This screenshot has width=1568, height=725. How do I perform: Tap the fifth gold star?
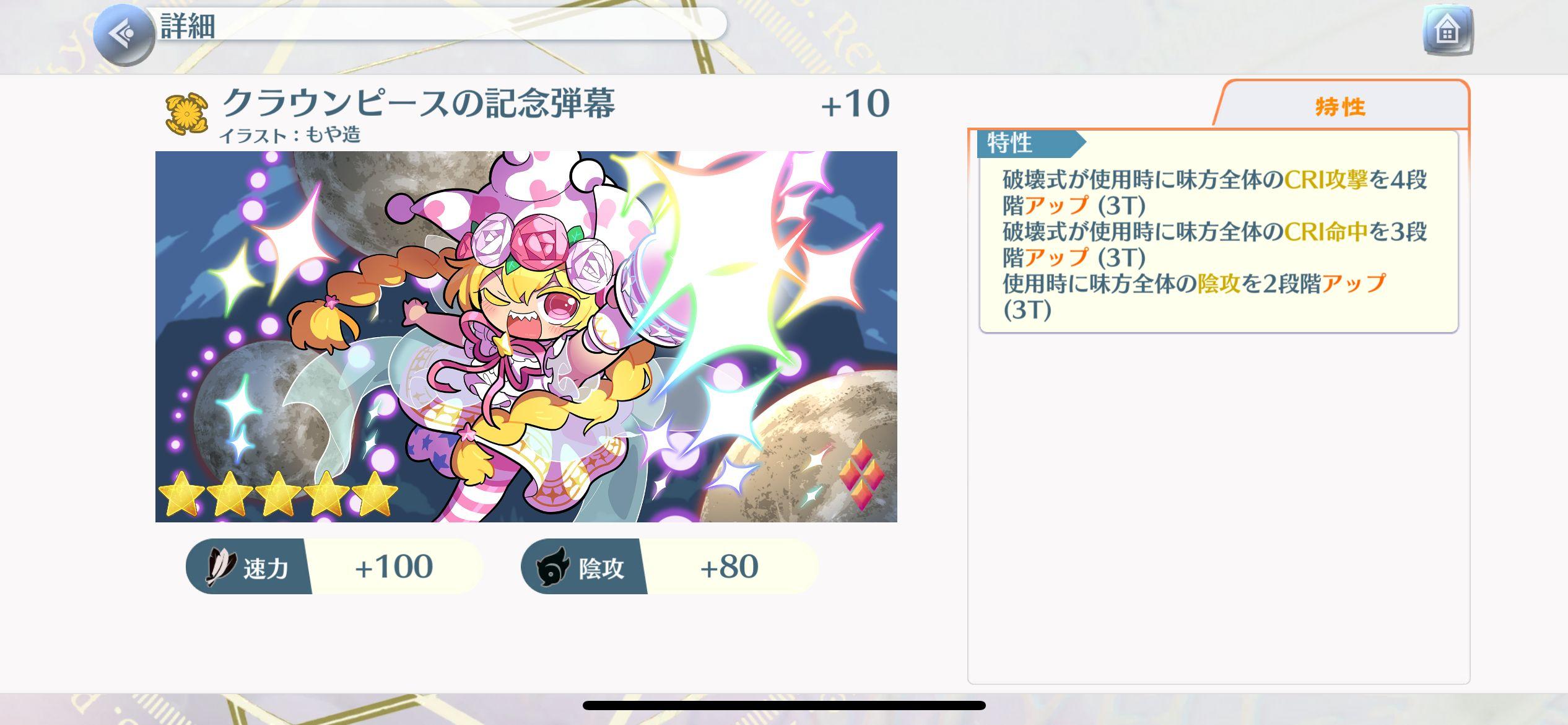click(375, 494)
